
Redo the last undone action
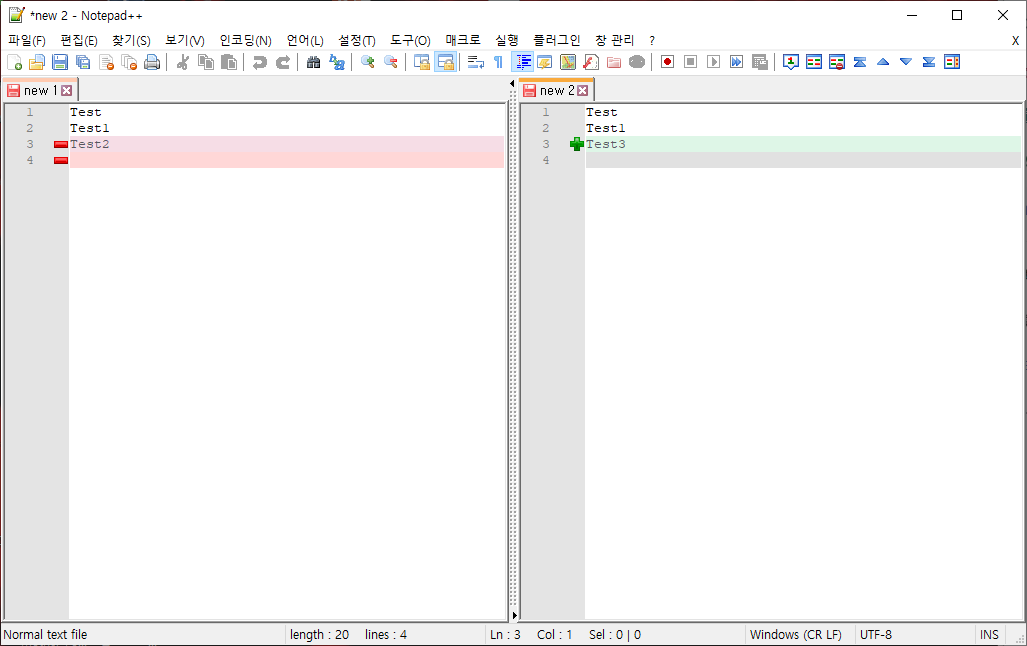(x=282, y=62)
